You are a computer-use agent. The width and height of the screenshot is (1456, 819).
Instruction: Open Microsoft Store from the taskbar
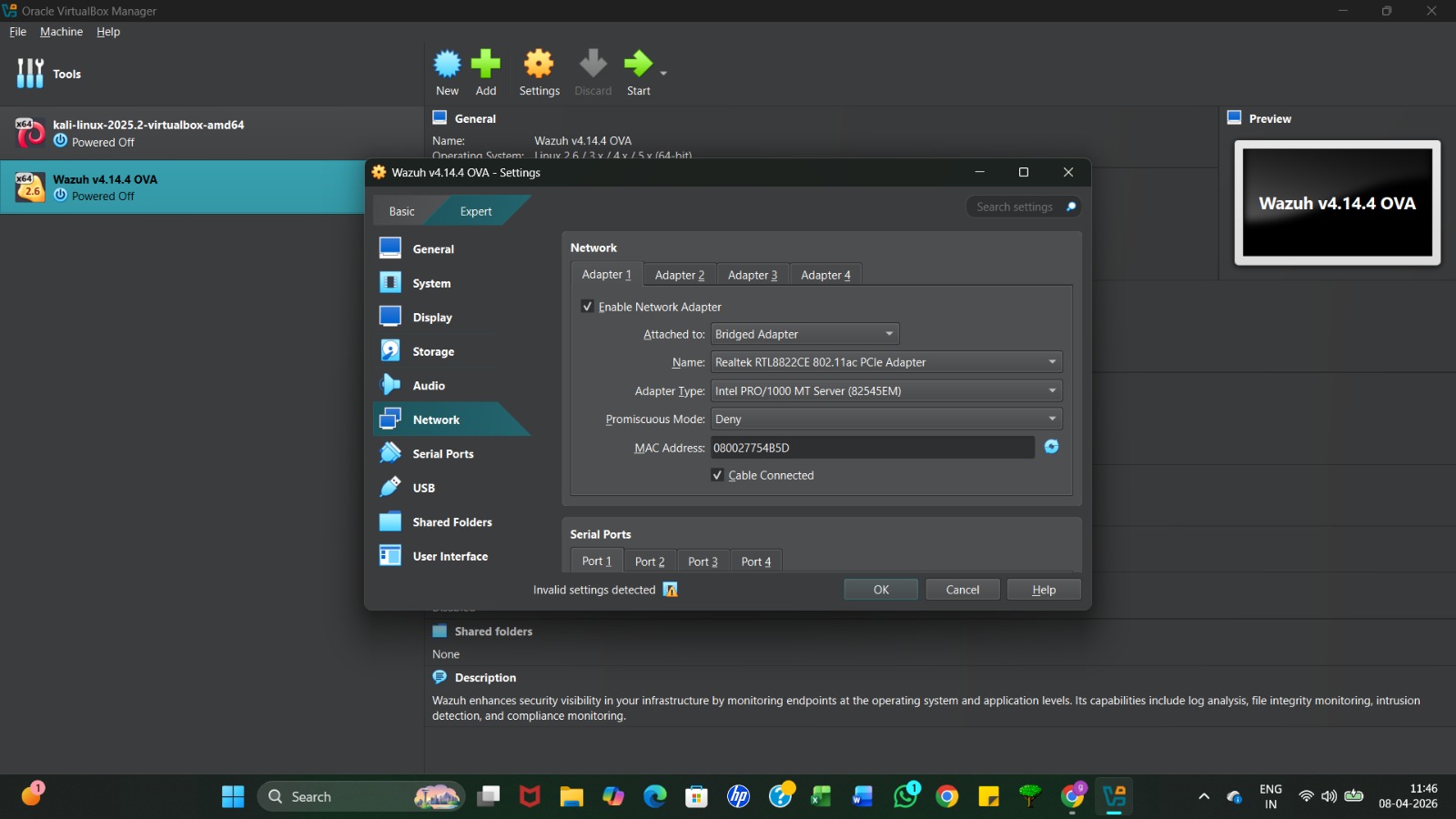[x=697, y=796]
